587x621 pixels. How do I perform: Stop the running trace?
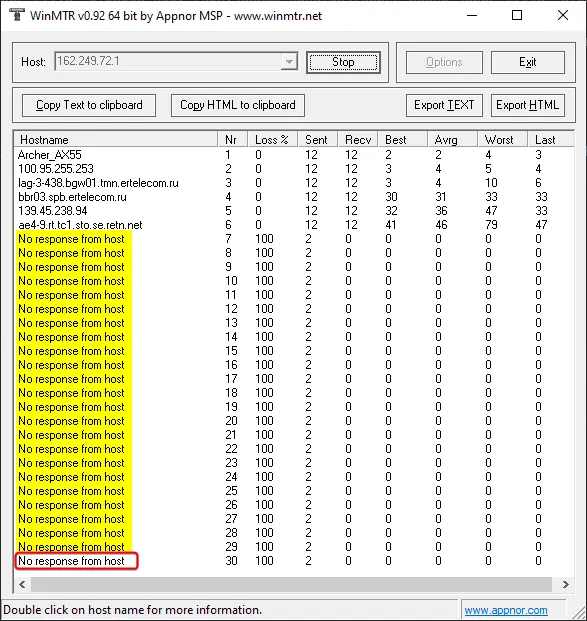343,62
